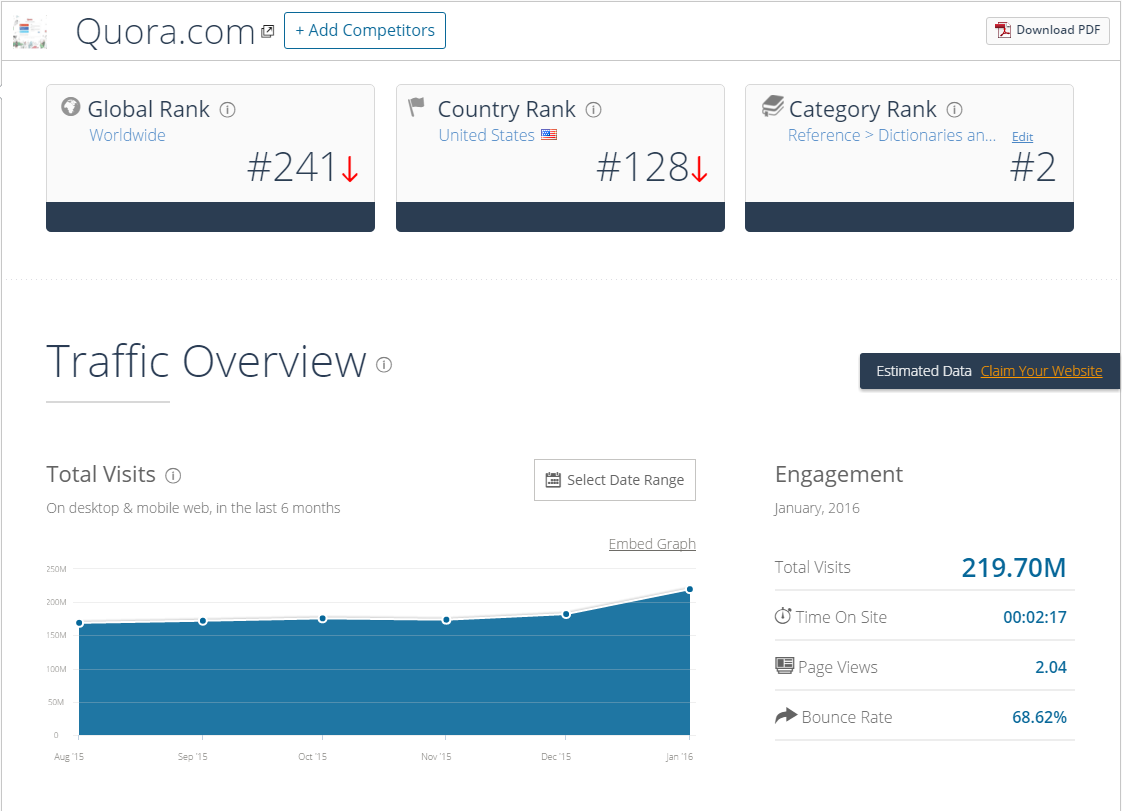Image resolution: width=1122 pixels, height=811 pixels.
Task: Select the Nov '15 data point on graph
Action: (x=447, y=620)
